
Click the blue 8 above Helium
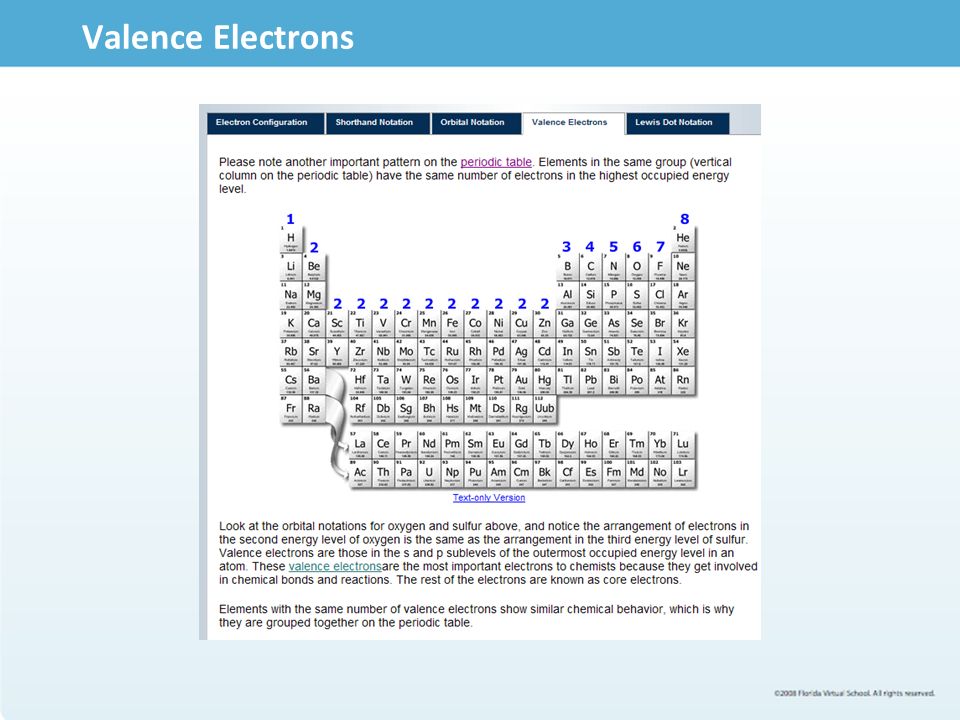click(x=684, y=219)
